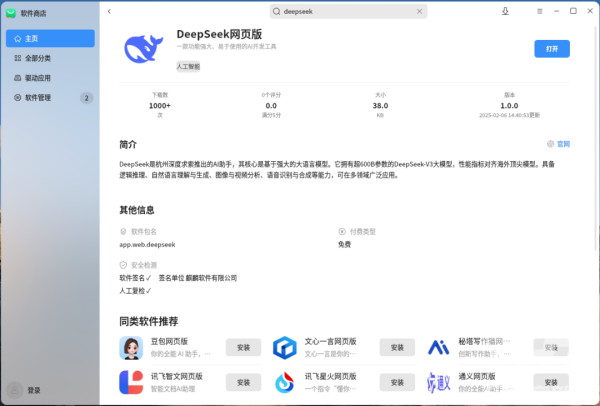Maximize the software store window
The width and height of the screenshot is (600, 406).
click(x=573, y=11)
